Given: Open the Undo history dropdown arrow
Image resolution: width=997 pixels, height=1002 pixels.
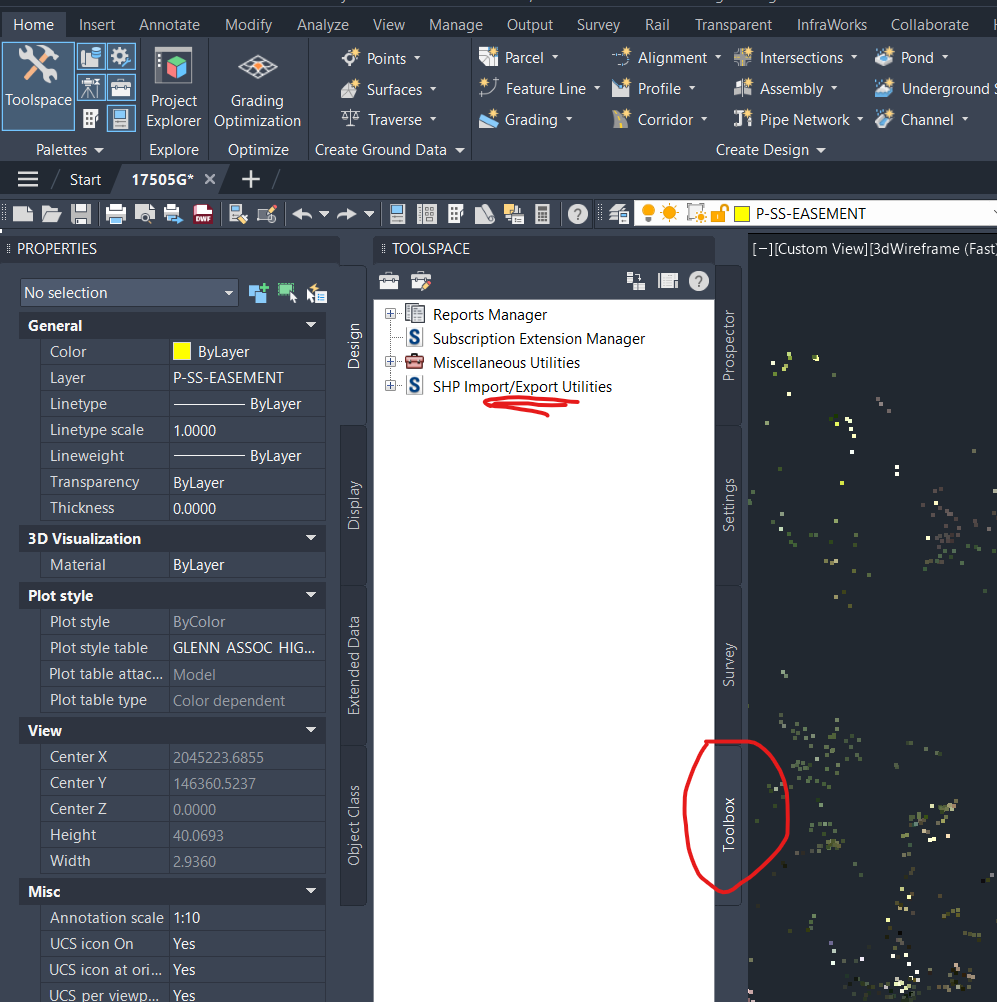Looking at the screenshot, I should point(324,213).
